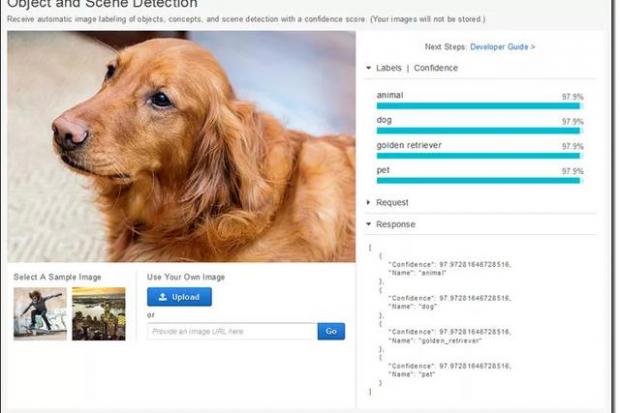Click the animal confidence bar

tap(479, 106)
